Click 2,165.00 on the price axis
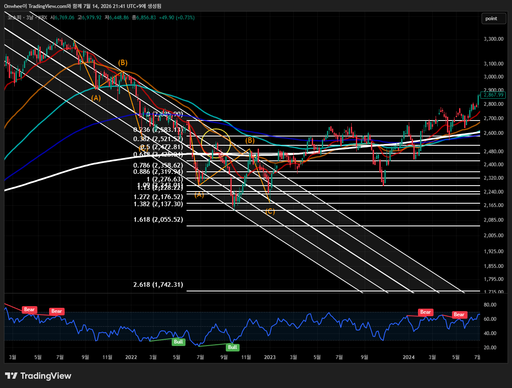The width and height of the screenshot is (512, 388). [494, 205]
